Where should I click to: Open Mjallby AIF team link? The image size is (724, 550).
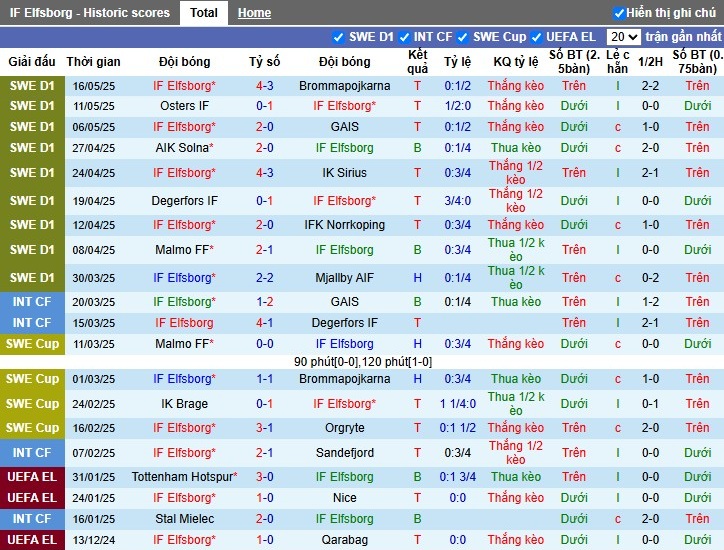click(x=344, y=278)
